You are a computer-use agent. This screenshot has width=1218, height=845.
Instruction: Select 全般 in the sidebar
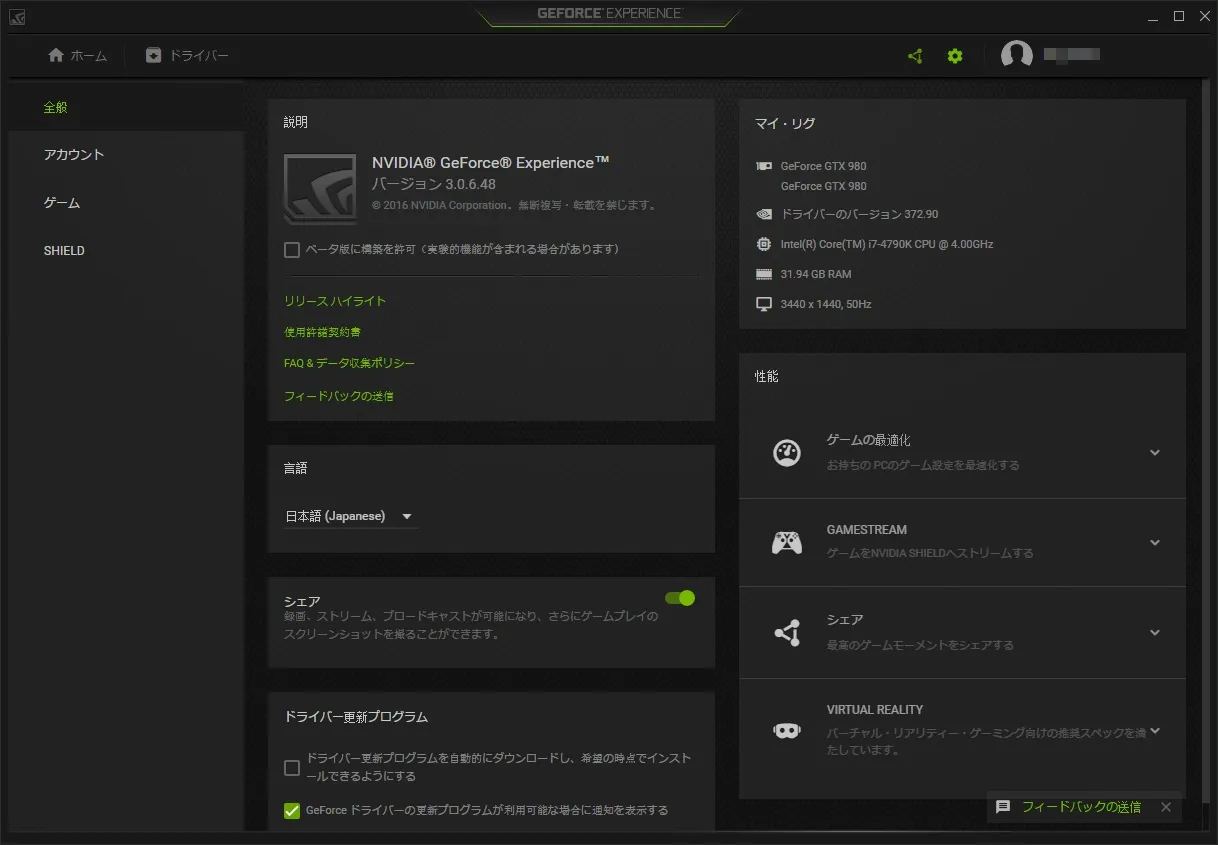click(x=126, y=107)
